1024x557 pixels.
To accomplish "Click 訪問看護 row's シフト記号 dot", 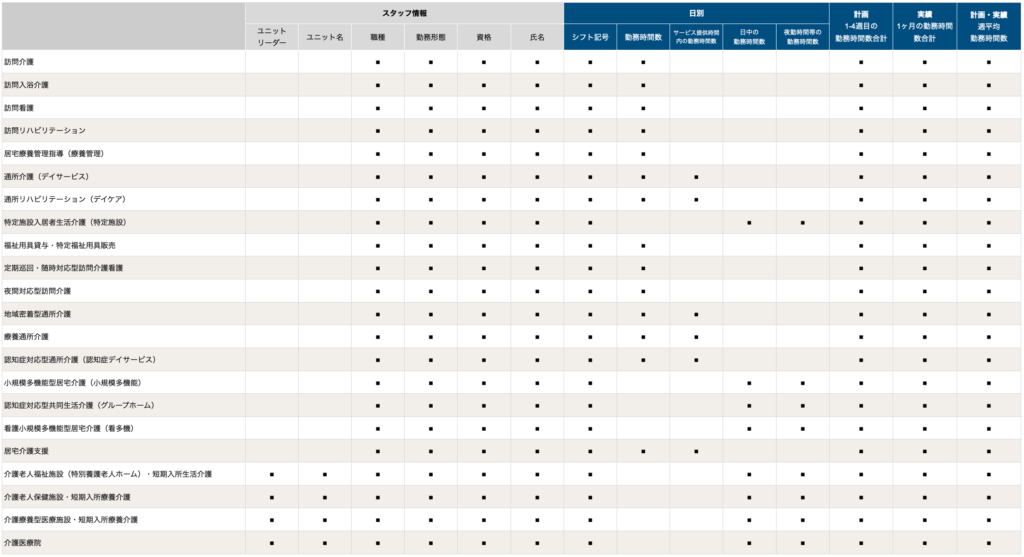I will pos(590,108).
